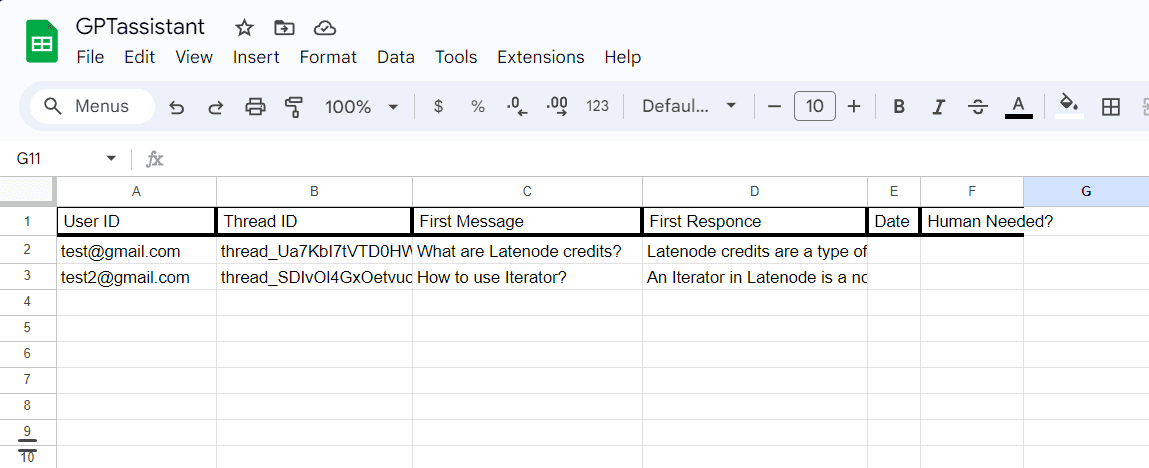Toggle strikethrough formatting
The image size is (1149, 468).
coord(978,107)
